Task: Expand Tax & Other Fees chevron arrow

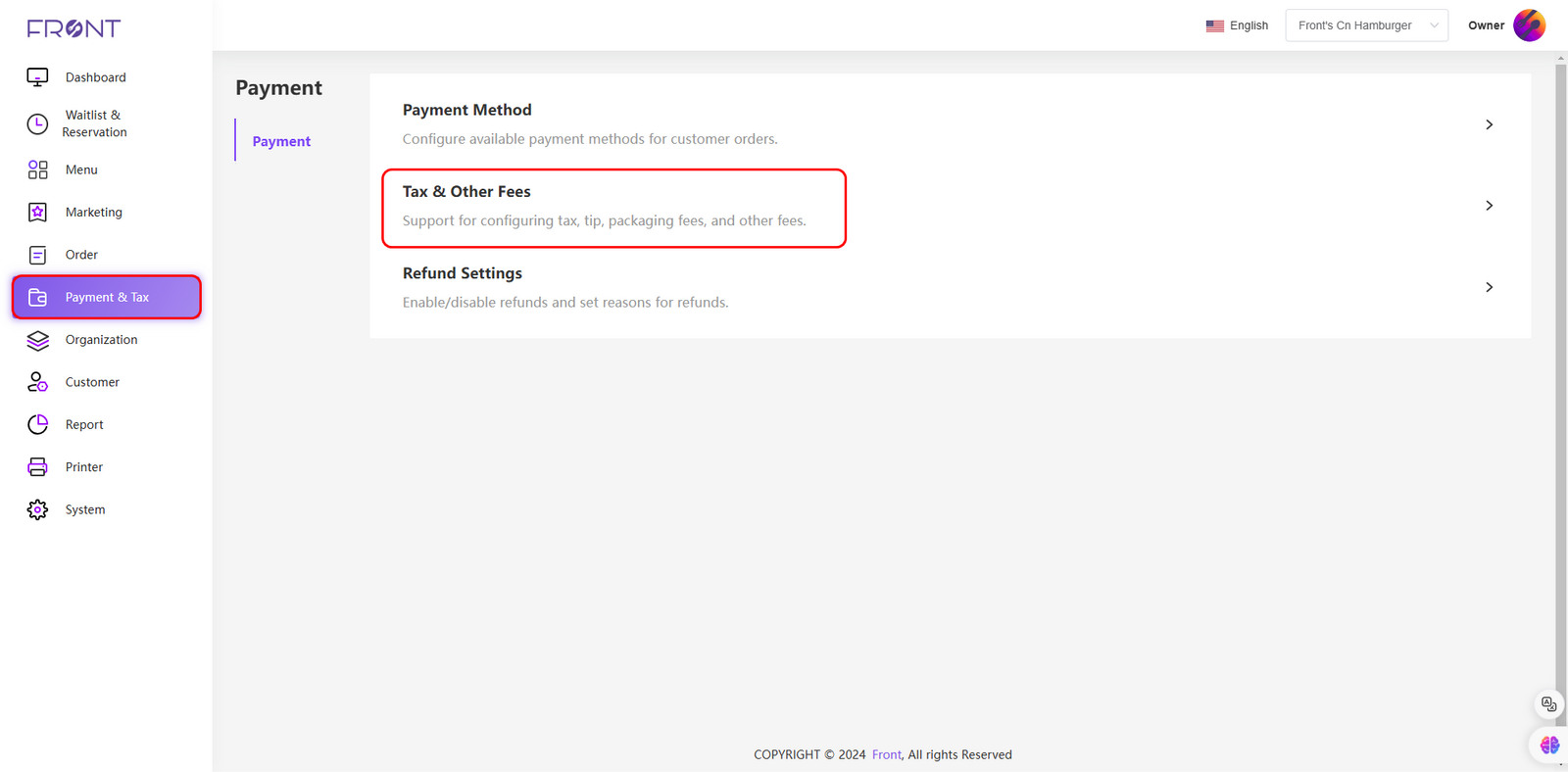Action: point(1489,206)
